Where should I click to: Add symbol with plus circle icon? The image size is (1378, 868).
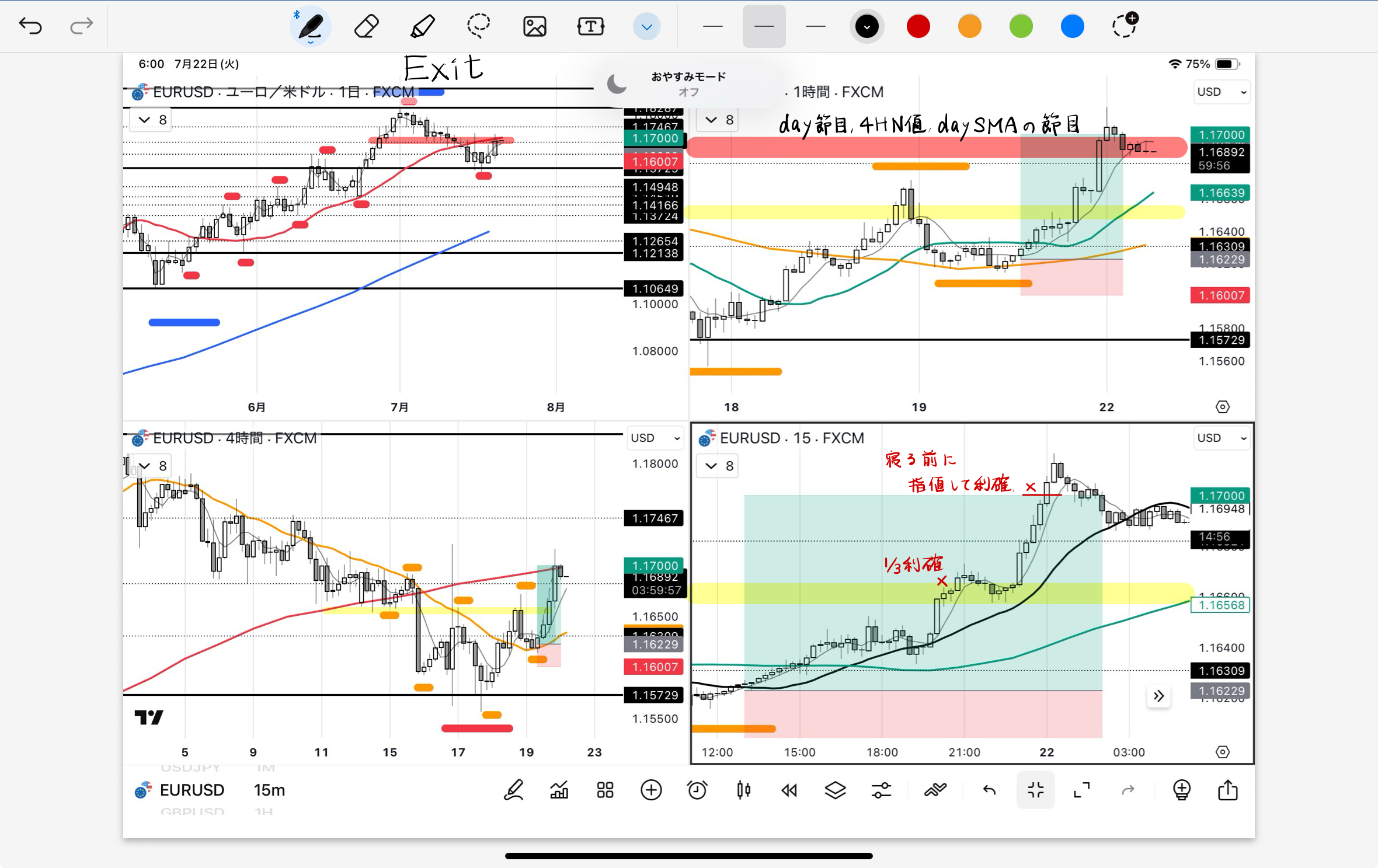click(651, 790)
